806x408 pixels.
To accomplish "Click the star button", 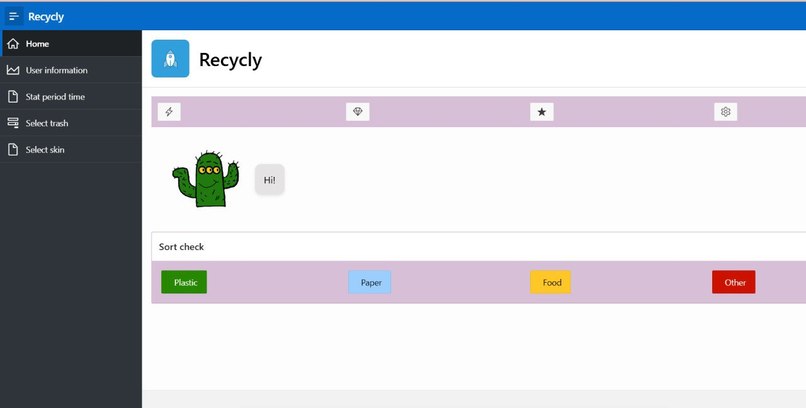I will [542, 112].
